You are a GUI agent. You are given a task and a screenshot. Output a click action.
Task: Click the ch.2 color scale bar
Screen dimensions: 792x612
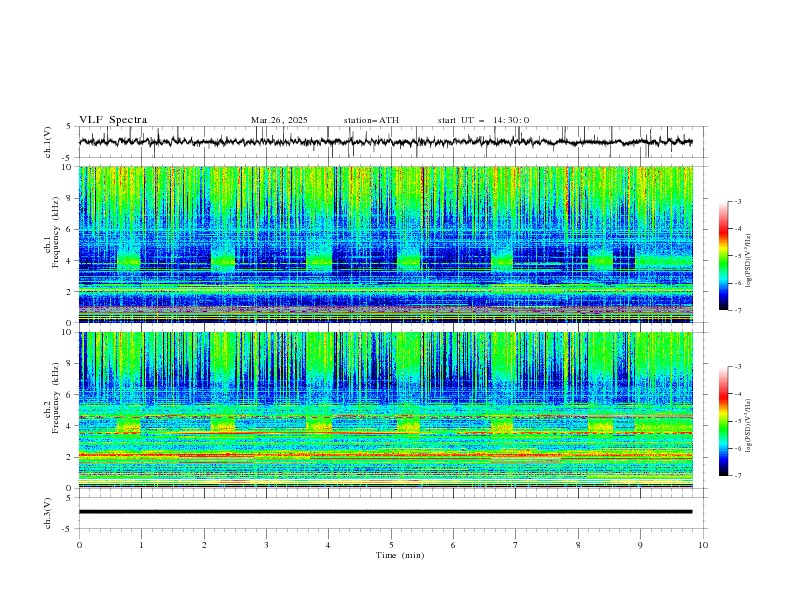point(724,421)
